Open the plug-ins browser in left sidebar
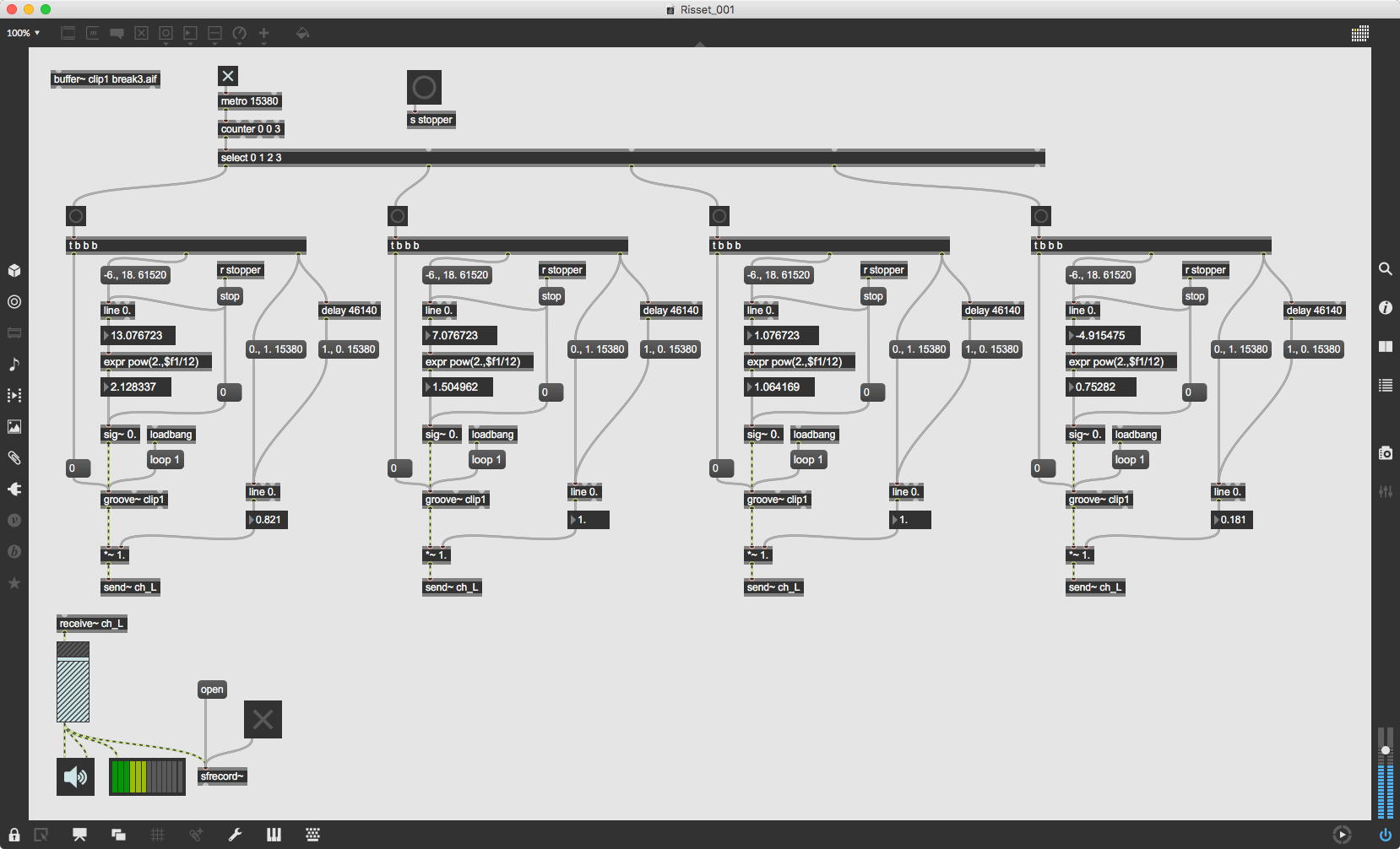 (x=14, y=489)
